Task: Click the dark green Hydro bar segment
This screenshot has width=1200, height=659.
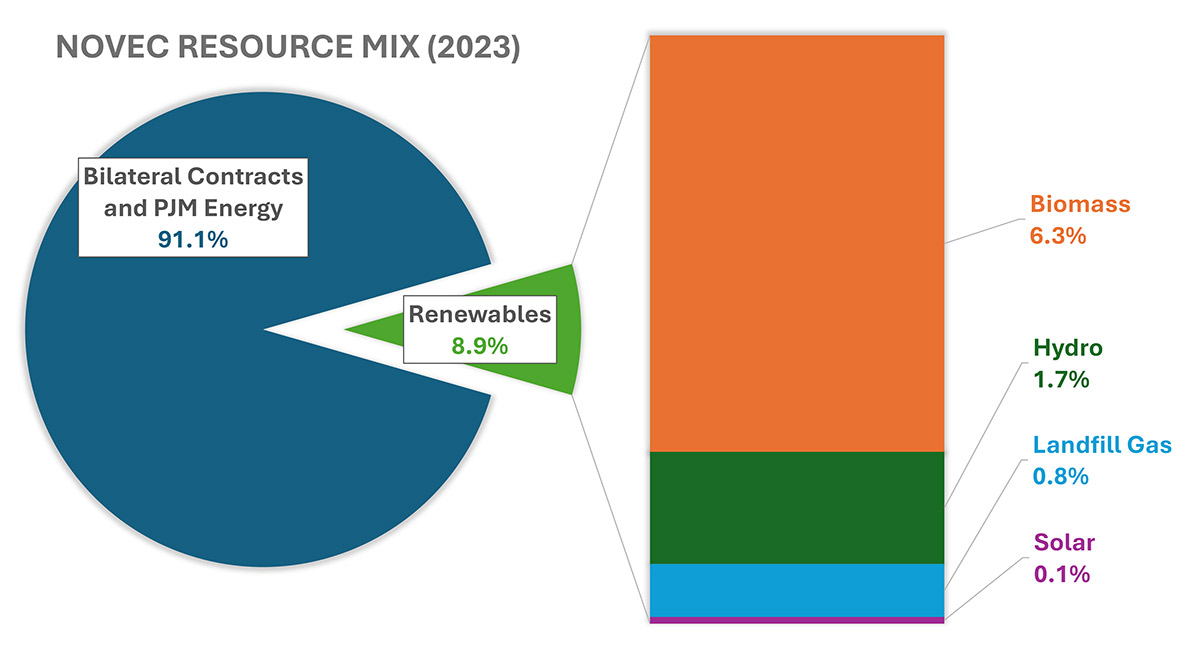Action: [797, 507]
